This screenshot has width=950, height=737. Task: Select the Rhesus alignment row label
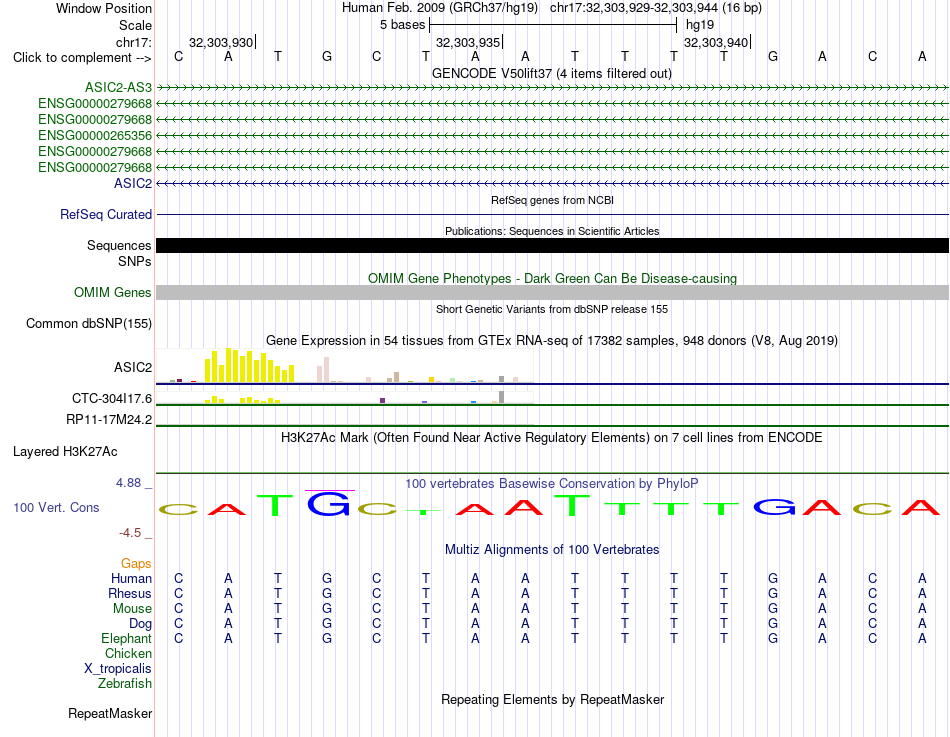[130, 593]
